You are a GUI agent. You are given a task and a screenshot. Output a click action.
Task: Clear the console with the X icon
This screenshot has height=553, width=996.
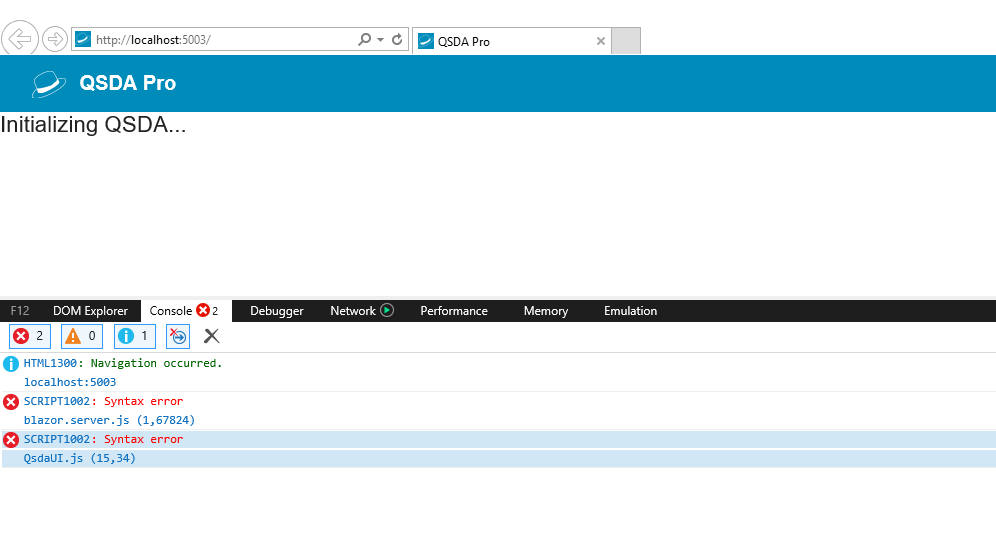tap(212, 336)
